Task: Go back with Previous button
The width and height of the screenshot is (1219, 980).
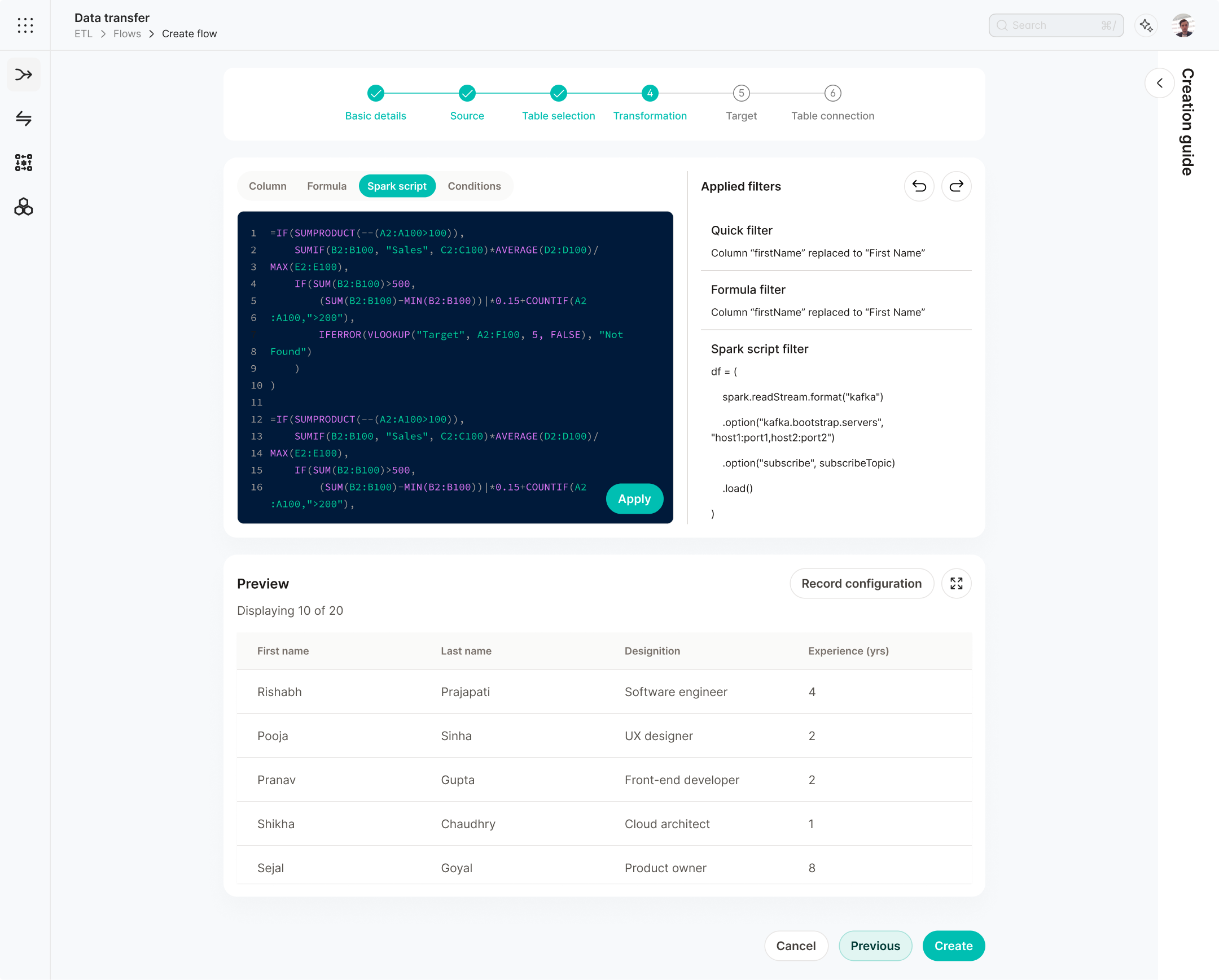Action: point(875,946)
